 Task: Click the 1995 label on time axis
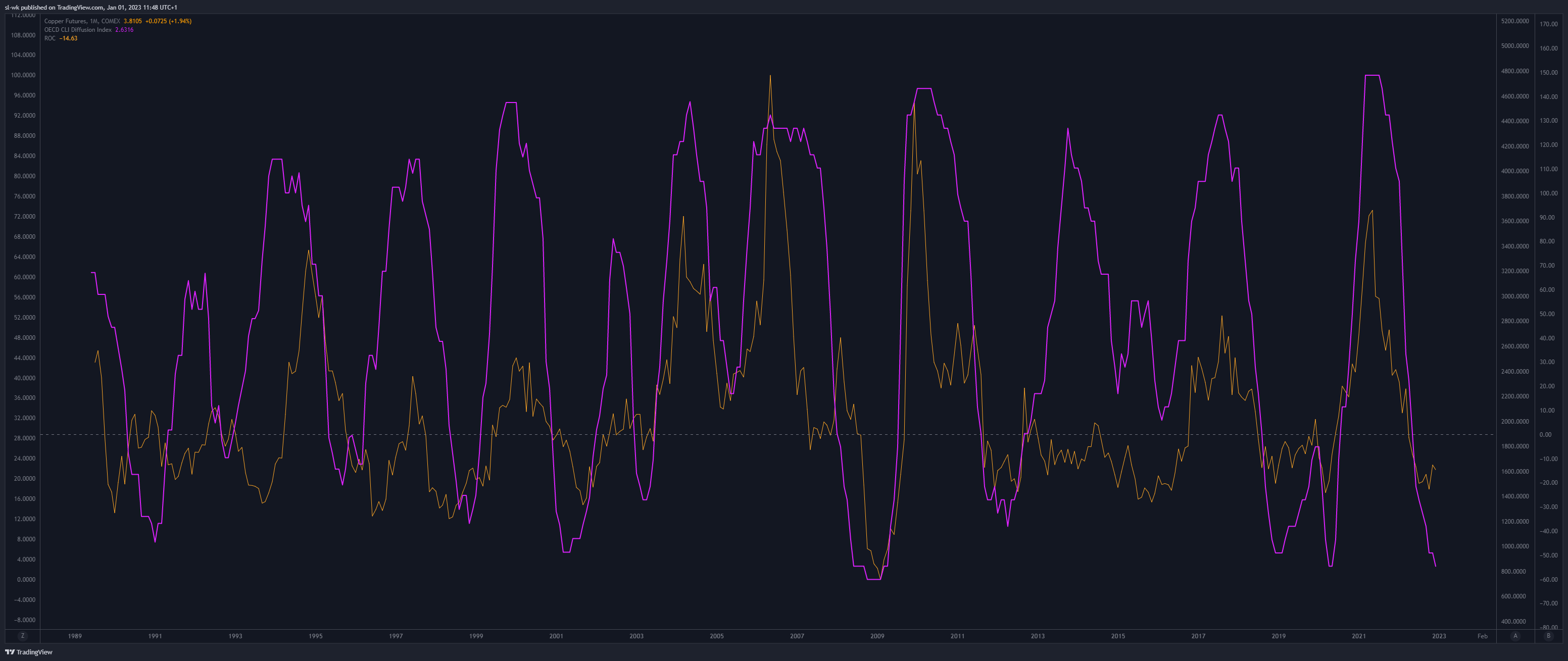[x=315, y=636]
